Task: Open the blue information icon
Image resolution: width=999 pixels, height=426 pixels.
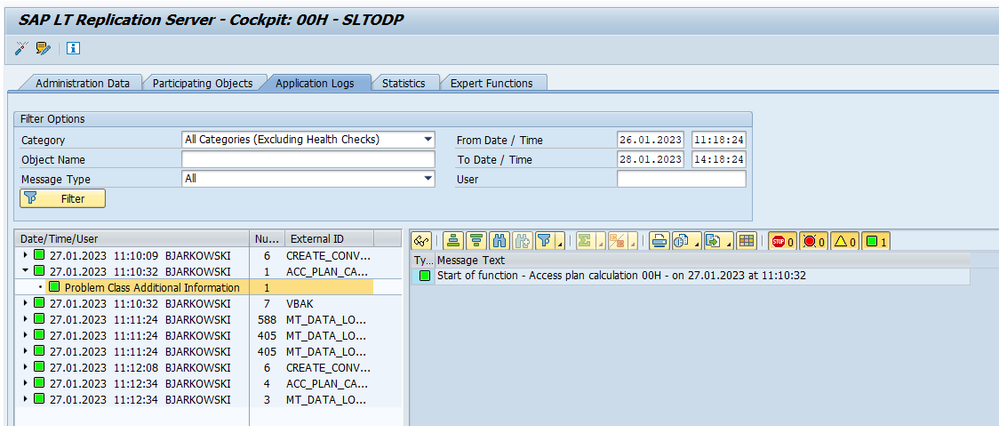Action: [x=74, y=48]
